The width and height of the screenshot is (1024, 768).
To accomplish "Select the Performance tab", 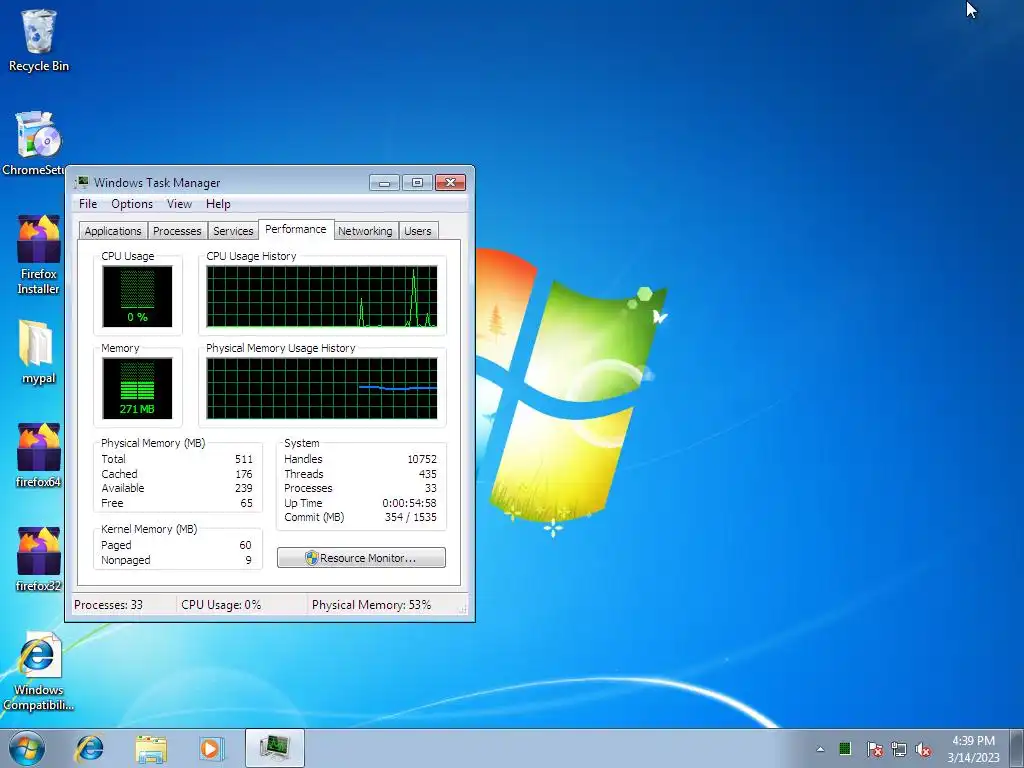I will (296, 229).
